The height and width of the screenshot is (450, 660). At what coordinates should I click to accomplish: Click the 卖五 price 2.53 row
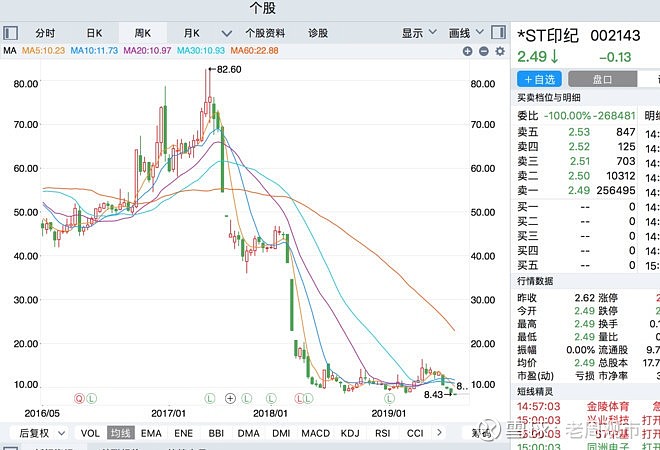click(576, 132)
